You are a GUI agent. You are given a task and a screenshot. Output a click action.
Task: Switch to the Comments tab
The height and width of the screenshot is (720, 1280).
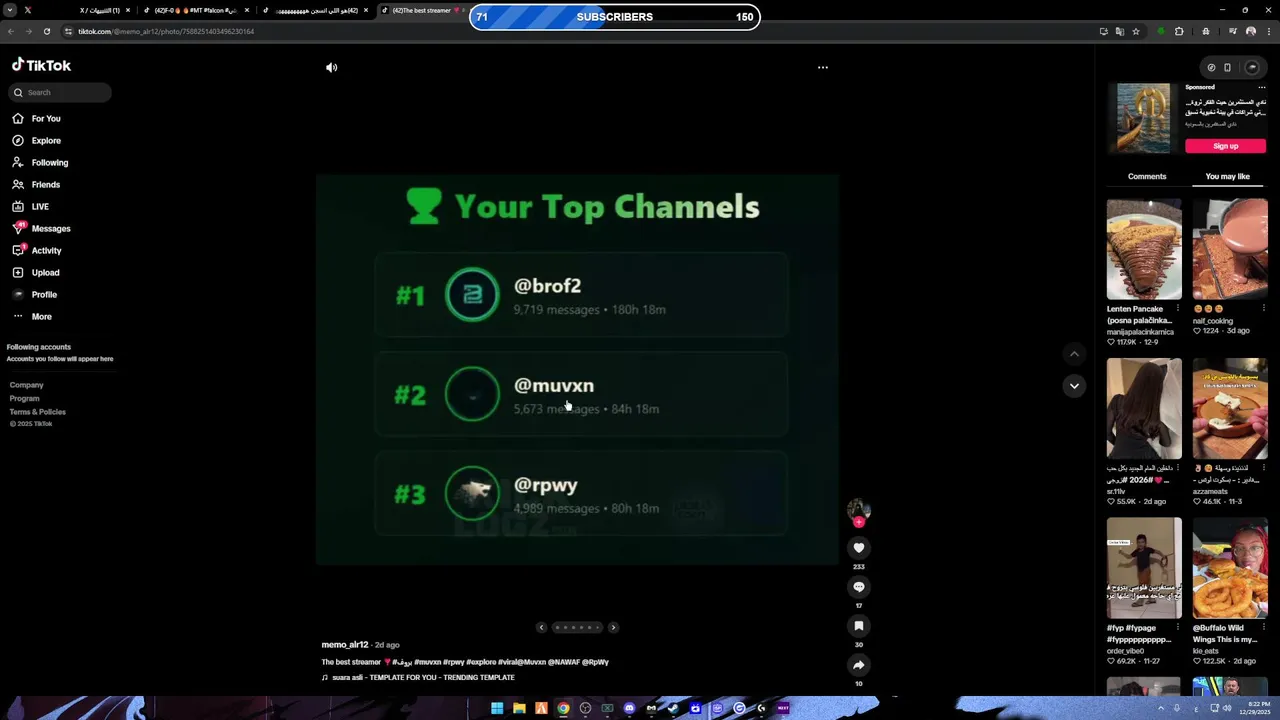point(1147,177)
